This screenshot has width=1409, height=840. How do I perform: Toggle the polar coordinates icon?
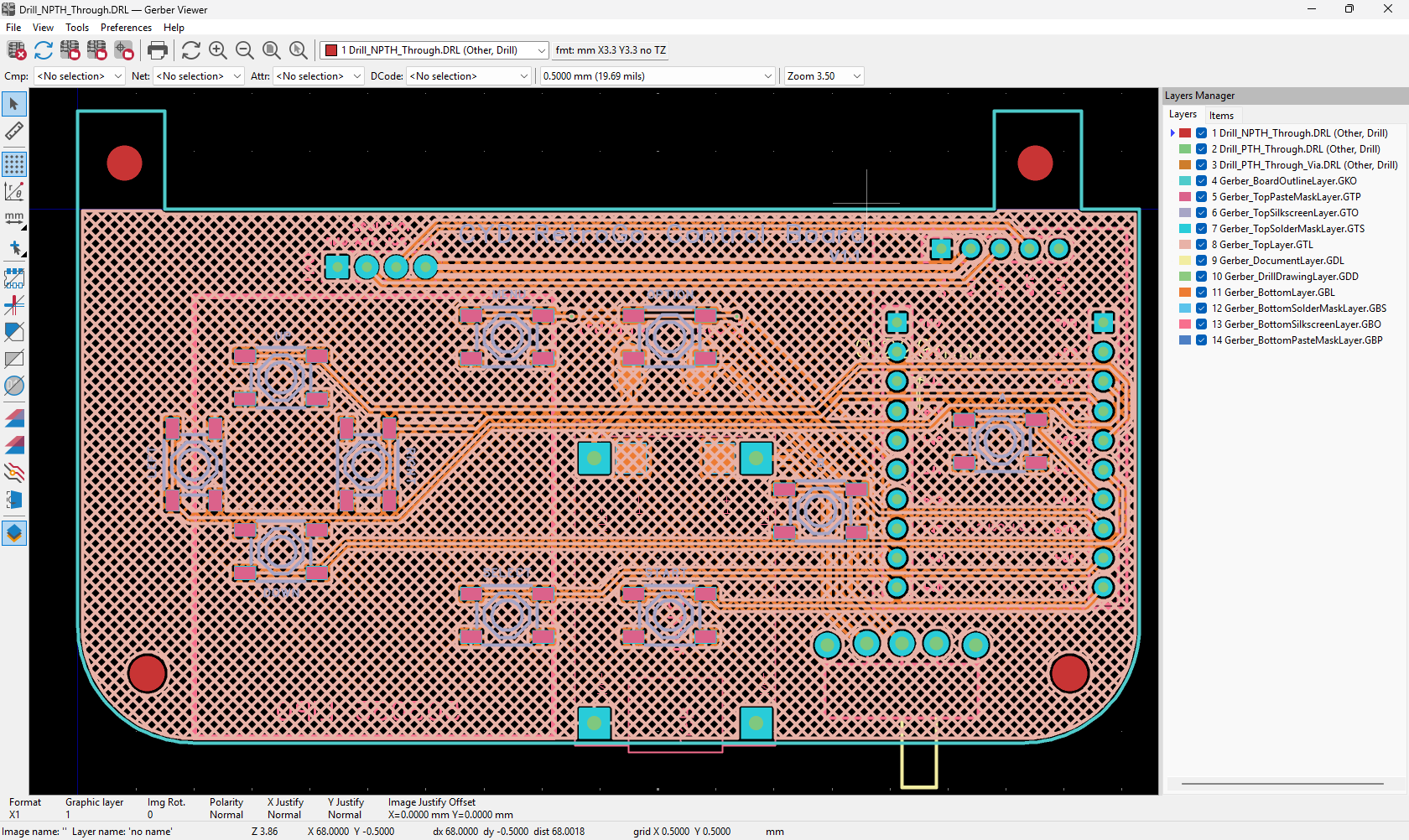14,191
